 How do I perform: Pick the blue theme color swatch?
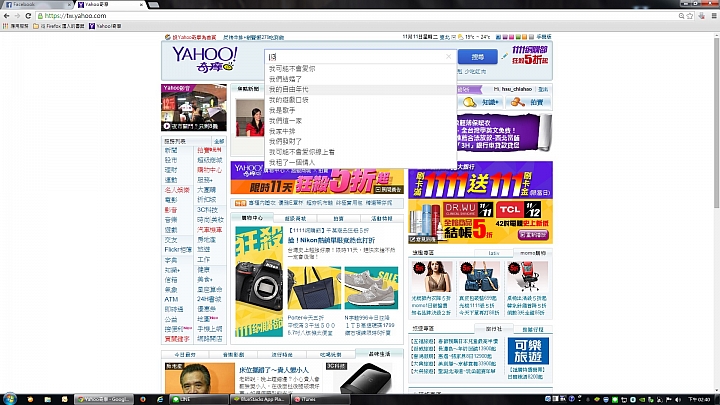point(499,37)
